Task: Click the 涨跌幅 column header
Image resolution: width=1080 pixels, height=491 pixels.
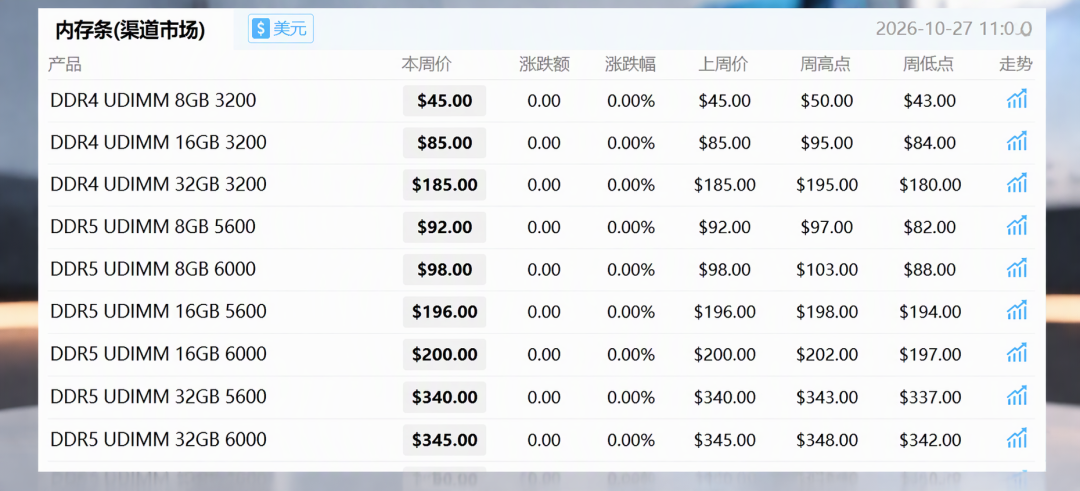Action: click(630, 65)
